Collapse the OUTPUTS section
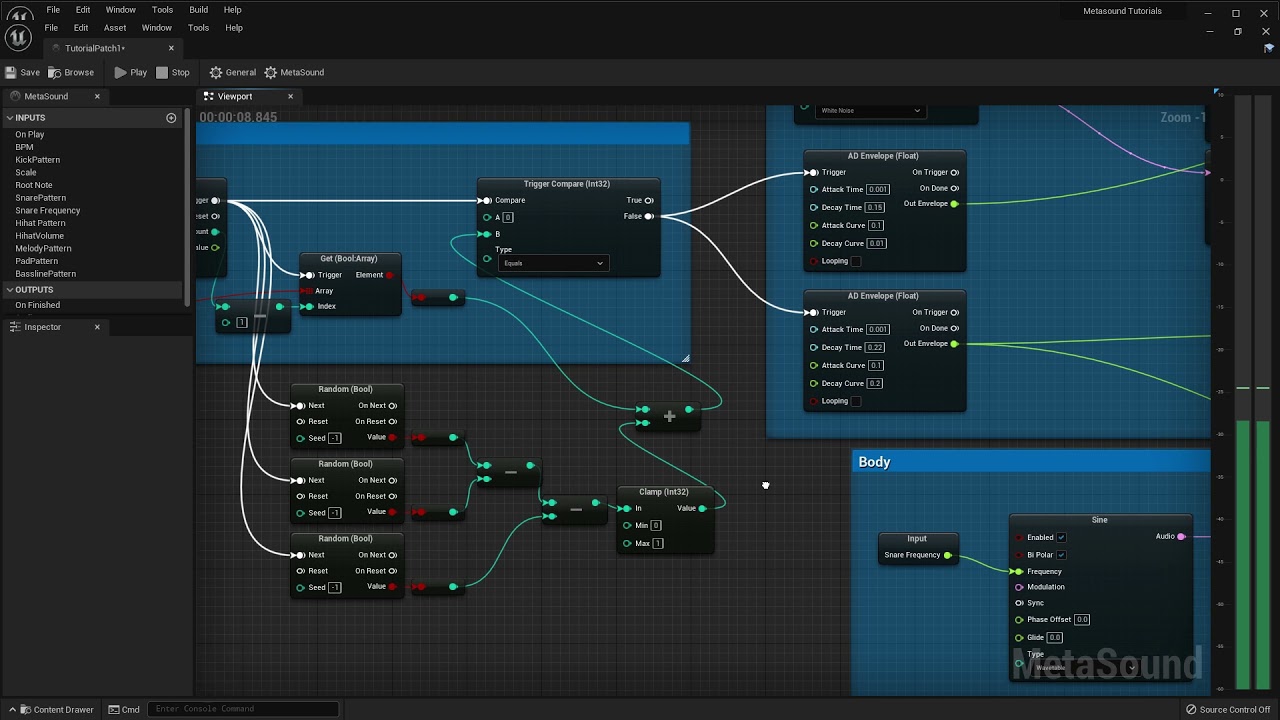The height and width of the screenshot is (720, 1280). click(x=9, y=290)
